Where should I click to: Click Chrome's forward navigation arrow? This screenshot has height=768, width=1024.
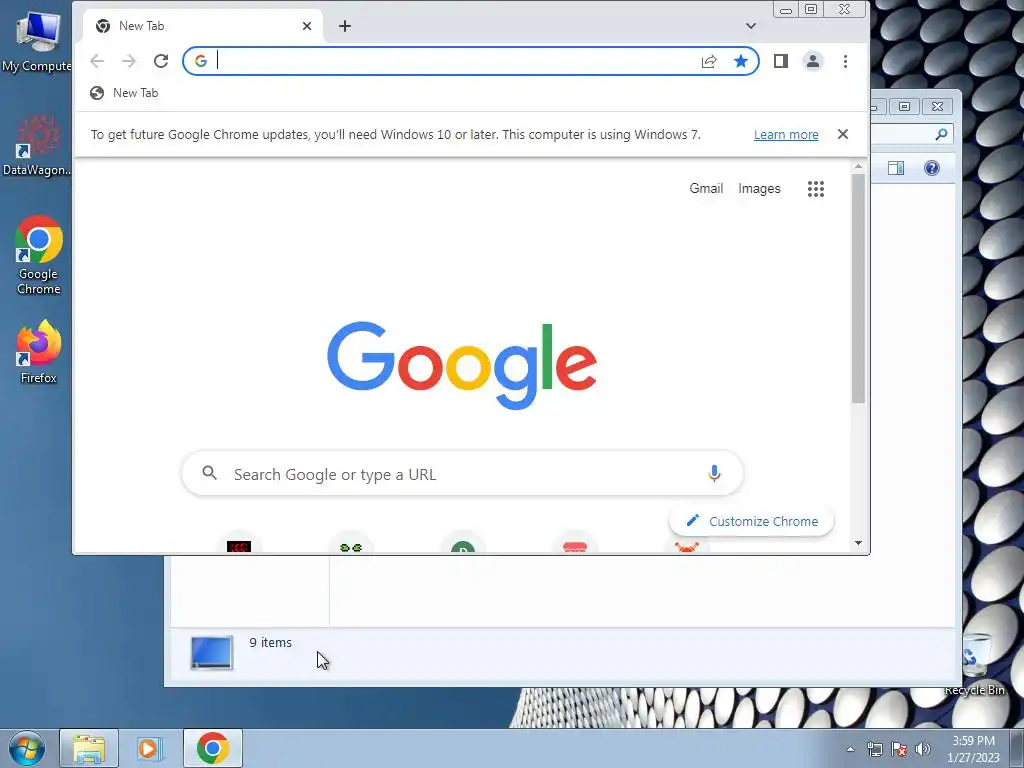pyautogui.click(x=129, y=61)
